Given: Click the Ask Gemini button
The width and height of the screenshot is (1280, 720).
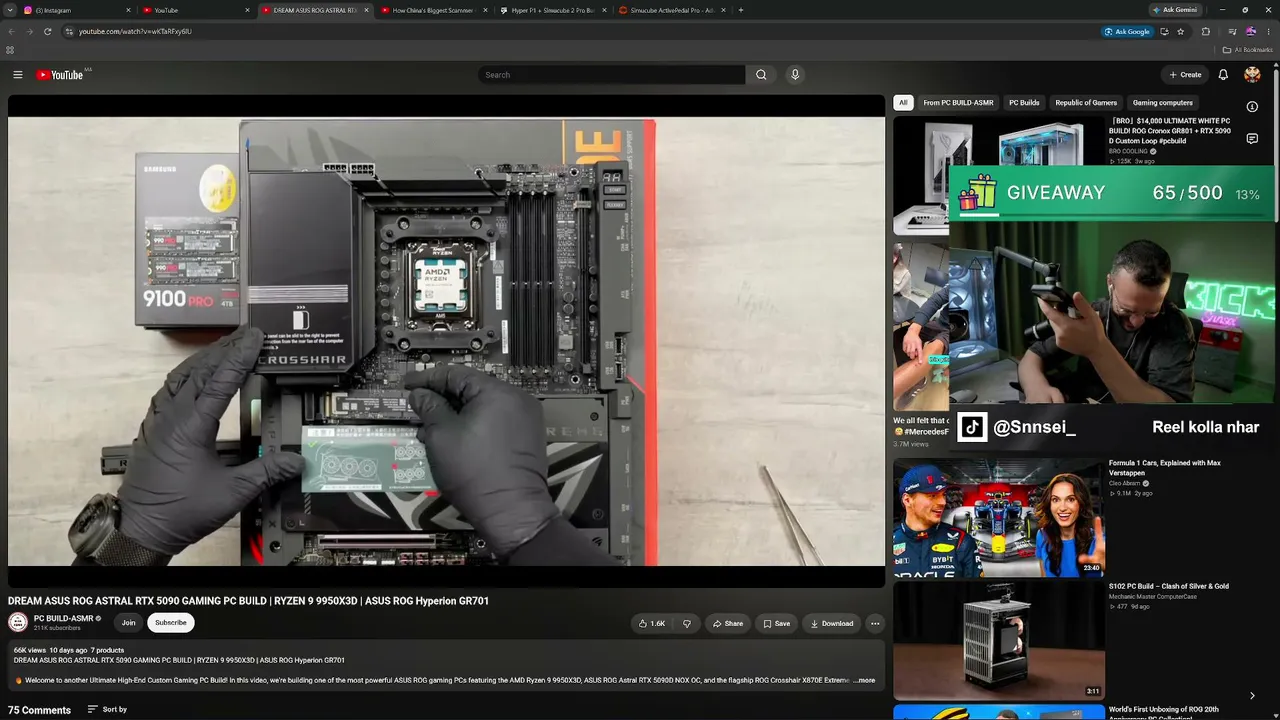Looking at the screenshot, I should tap(1175, 10).
